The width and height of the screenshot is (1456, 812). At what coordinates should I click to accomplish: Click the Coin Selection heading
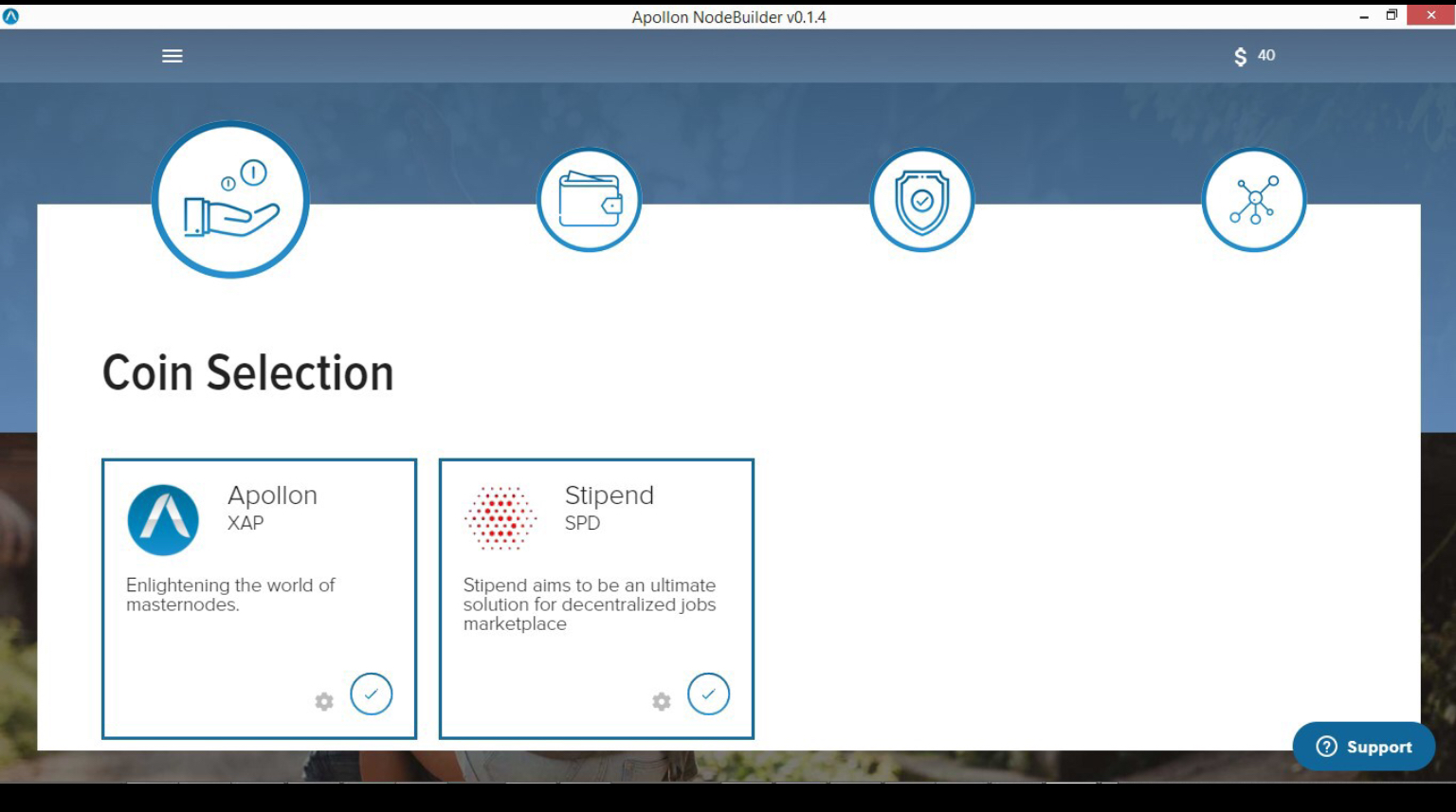(x=248, y=372)
